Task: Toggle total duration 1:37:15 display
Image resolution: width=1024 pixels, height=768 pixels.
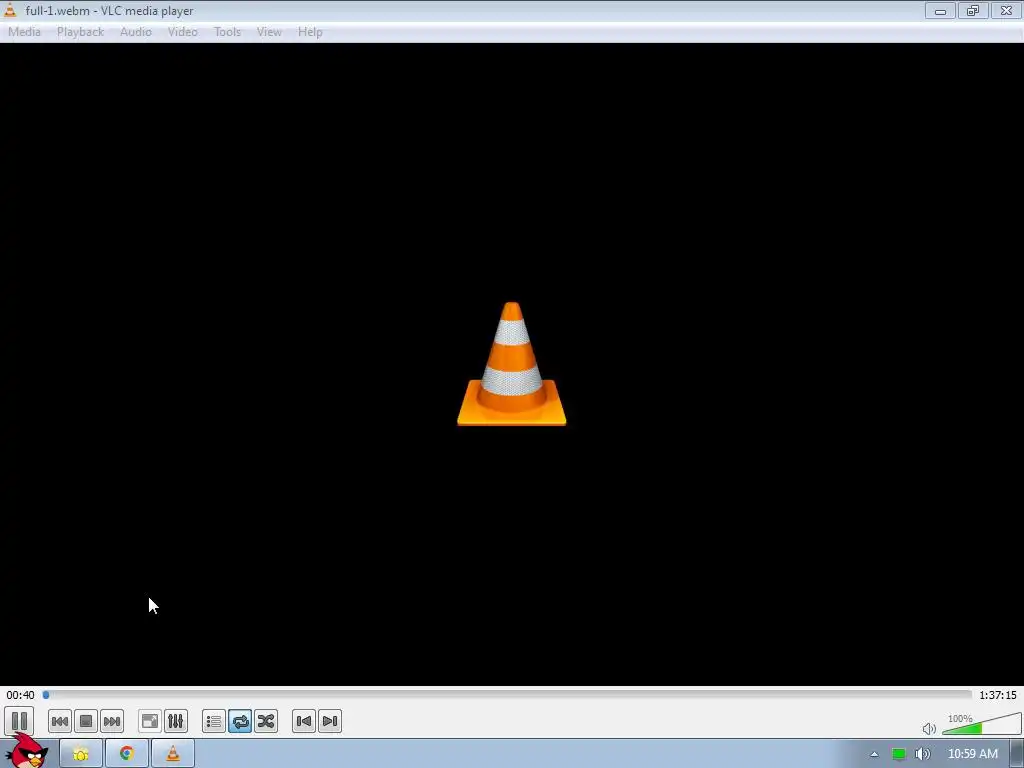Action: click(x=997, y=695)
